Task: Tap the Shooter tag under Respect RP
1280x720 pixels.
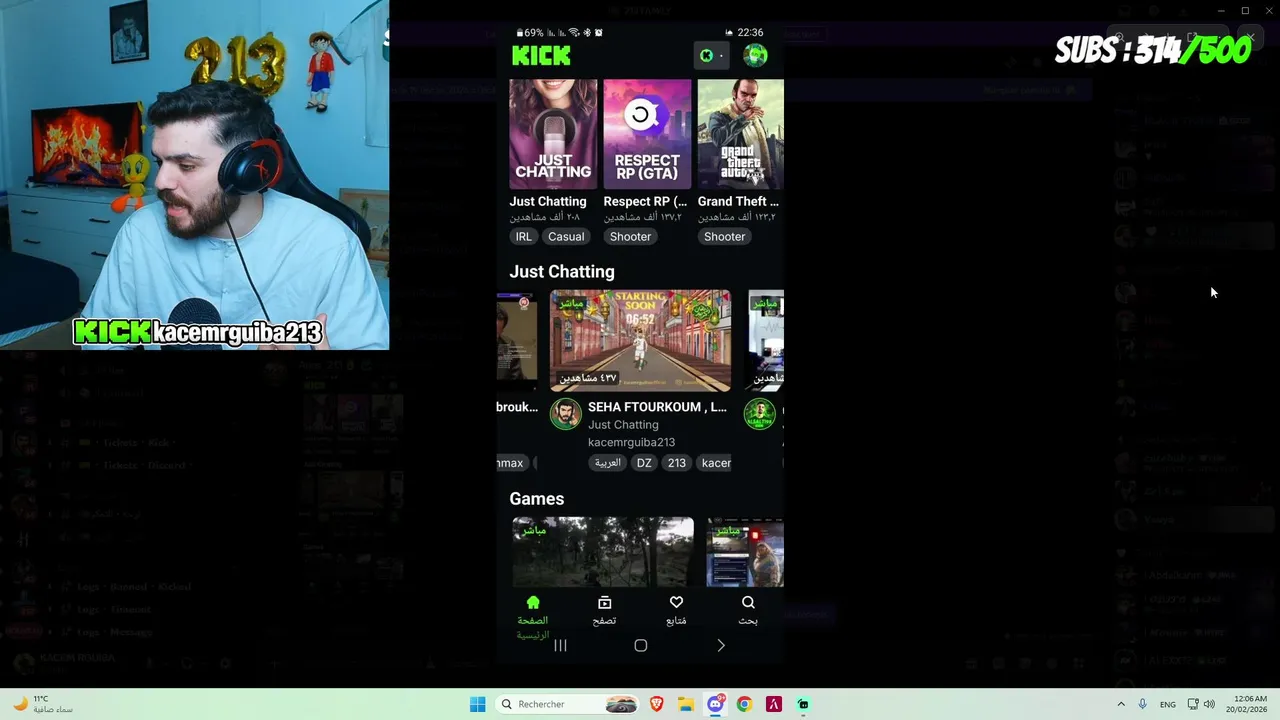Action: click(x=631, y=237)
